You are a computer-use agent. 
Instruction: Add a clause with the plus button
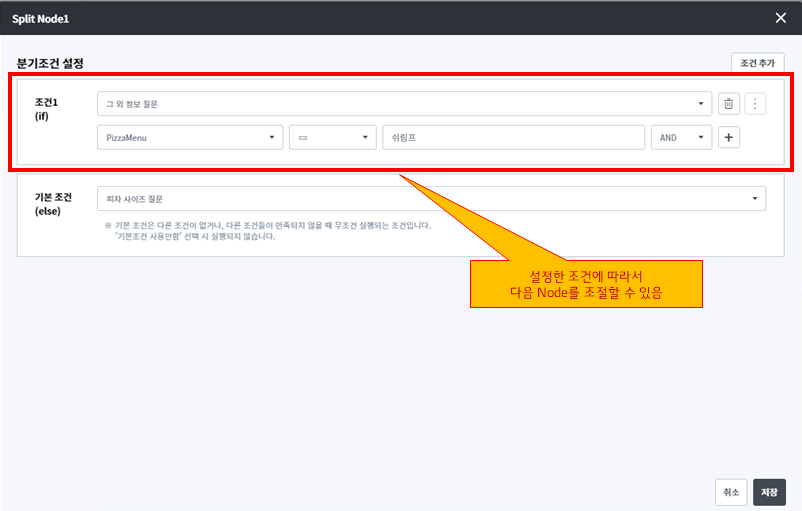coord(729,138)
